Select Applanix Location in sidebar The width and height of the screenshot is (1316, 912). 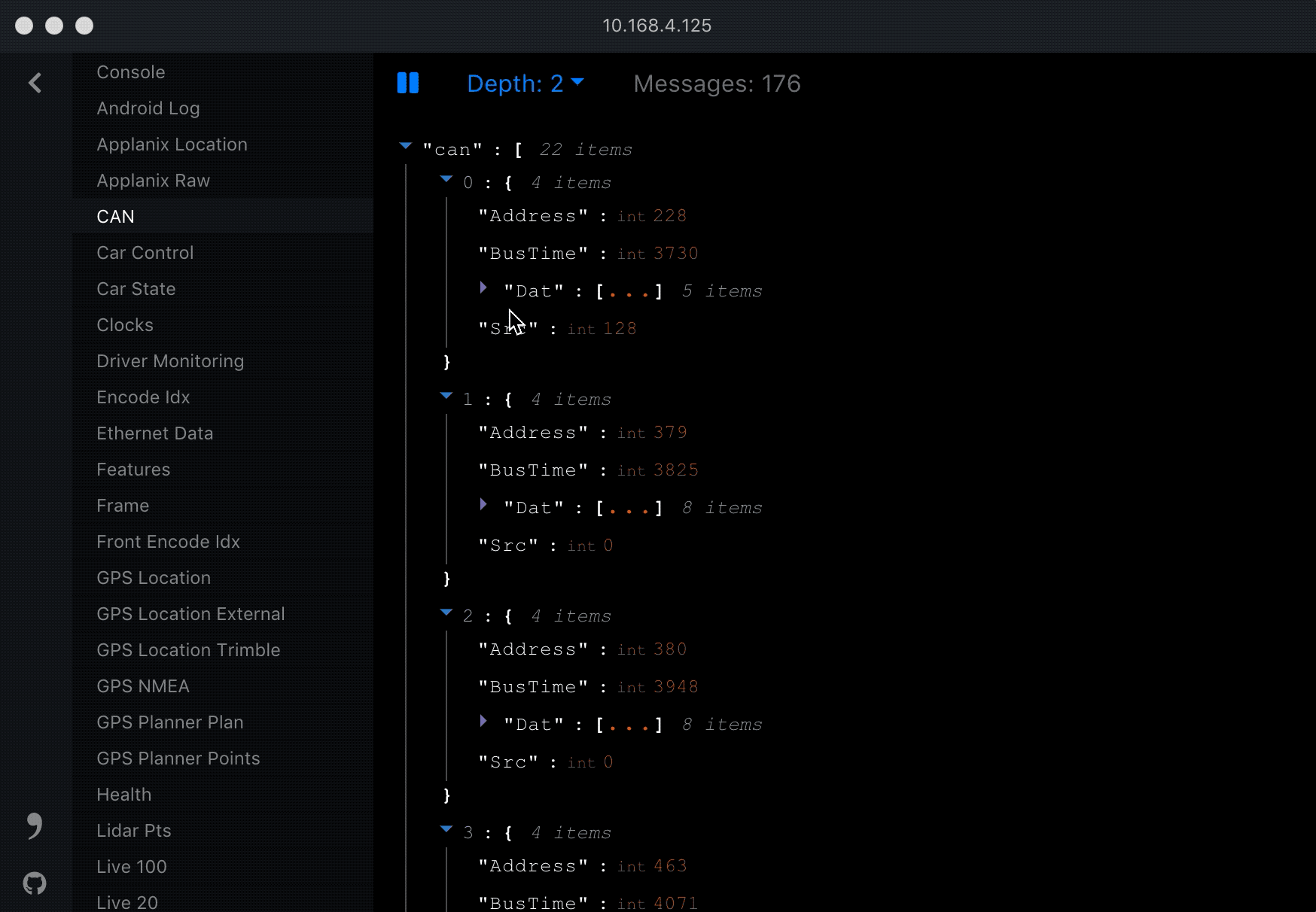point(223,144)
